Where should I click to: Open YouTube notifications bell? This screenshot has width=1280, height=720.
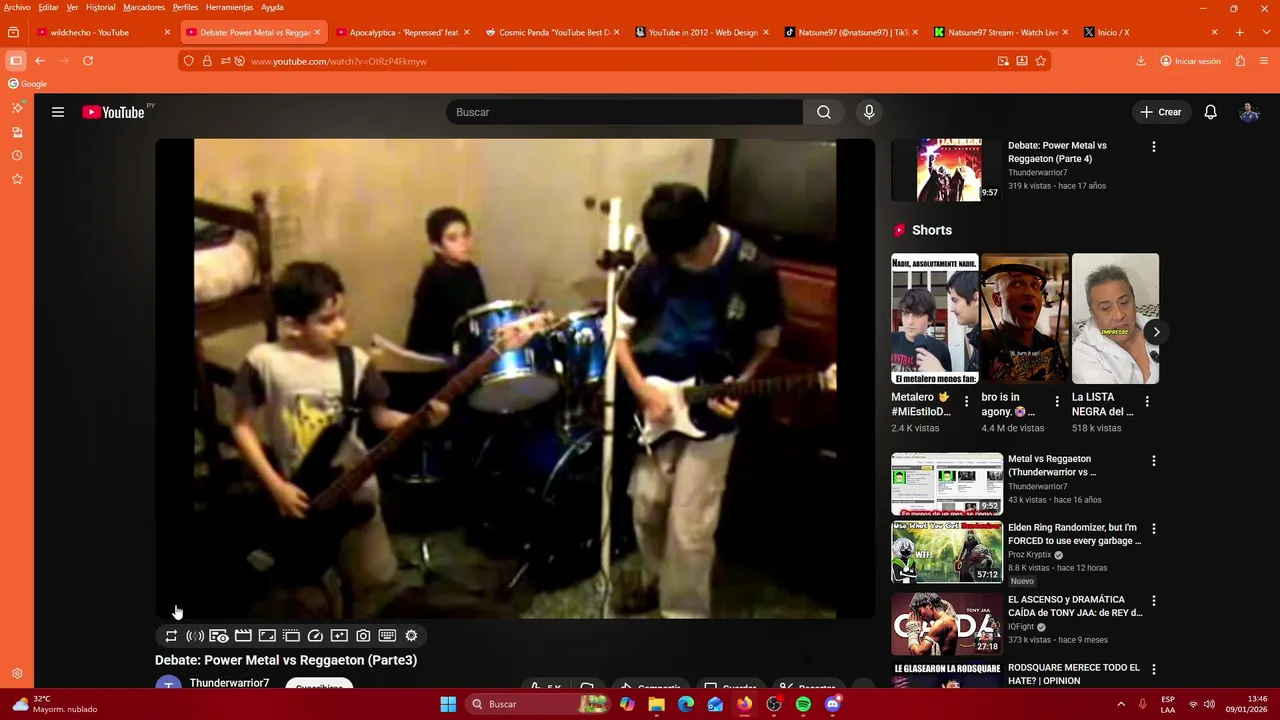click(x=1211, y=112)
